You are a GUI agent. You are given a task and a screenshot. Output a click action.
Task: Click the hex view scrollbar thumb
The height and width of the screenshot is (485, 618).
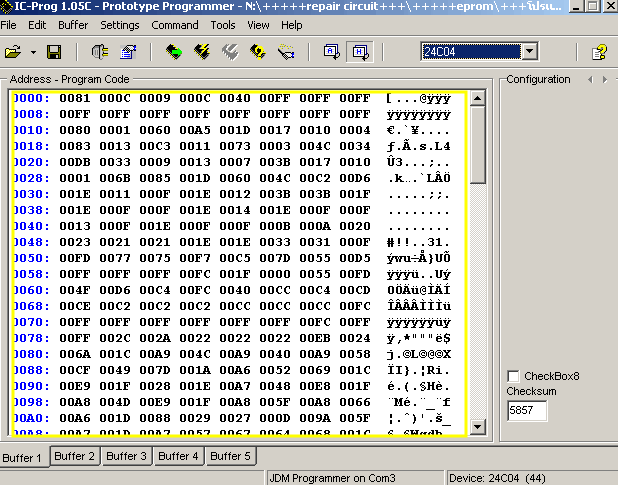478,145
